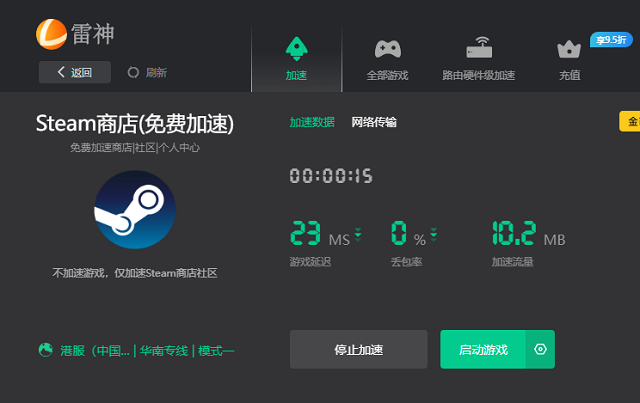Open the 充值 crown tab

tap(569, 60)
